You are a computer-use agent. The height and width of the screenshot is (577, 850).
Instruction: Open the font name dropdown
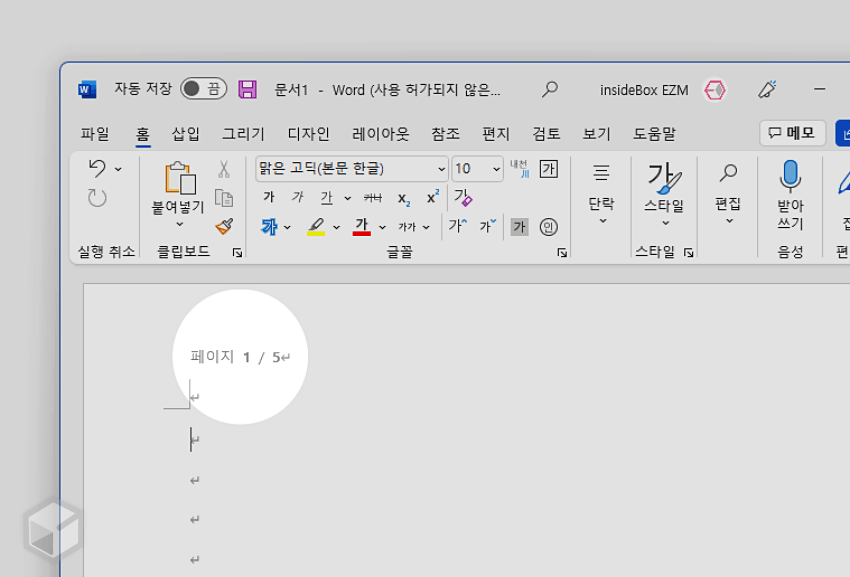click(442, 169)
